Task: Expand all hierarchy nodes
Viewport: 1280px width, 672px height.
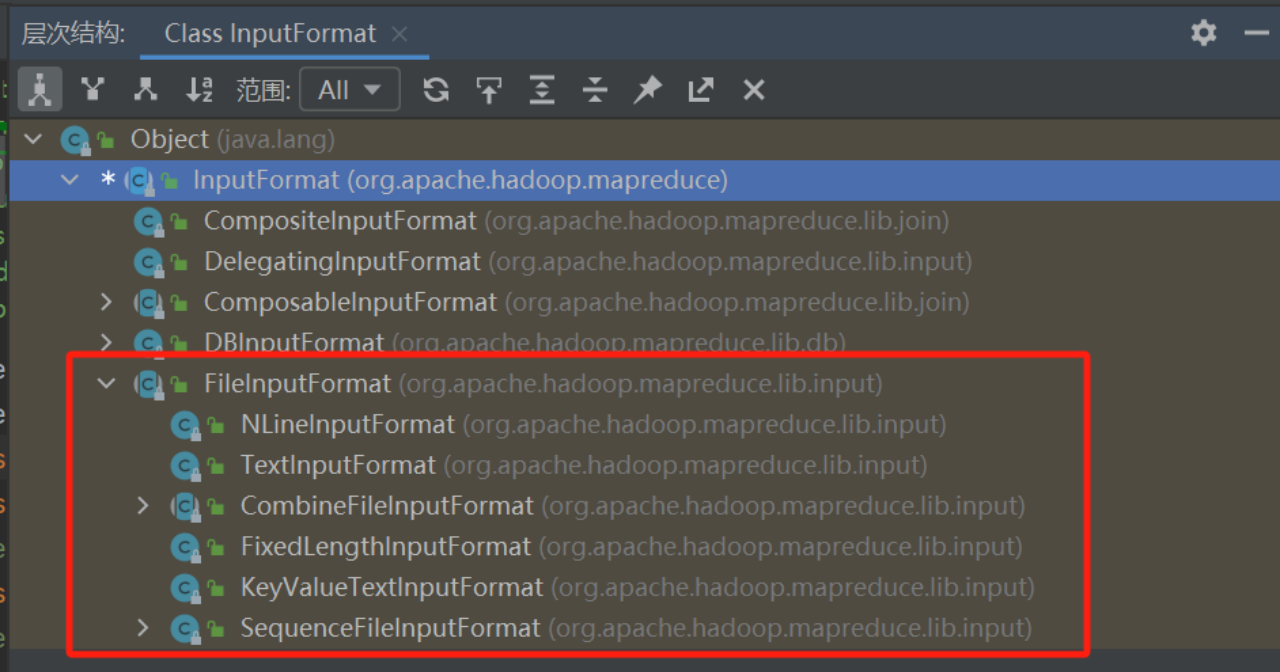Action: point(541,90)
